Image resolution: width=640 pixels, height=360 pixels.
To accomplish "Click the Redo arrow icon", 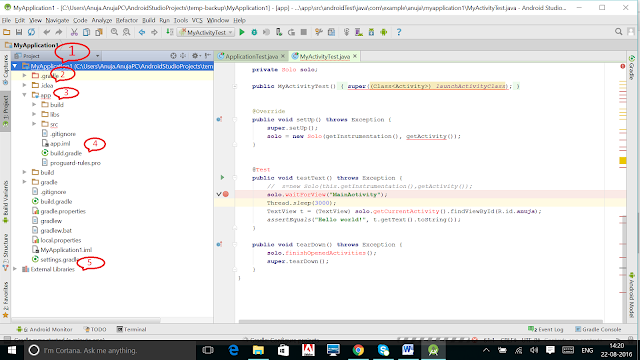I will [59, 32].
